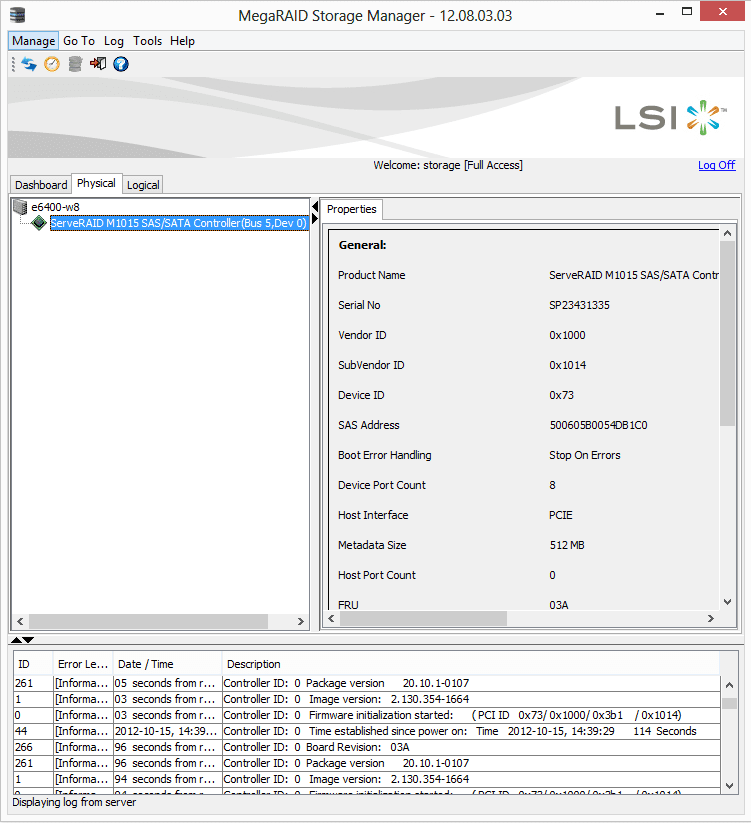Click Metadata Size value 512 MB
Screen dimensions: 751x823
point(567,545)
